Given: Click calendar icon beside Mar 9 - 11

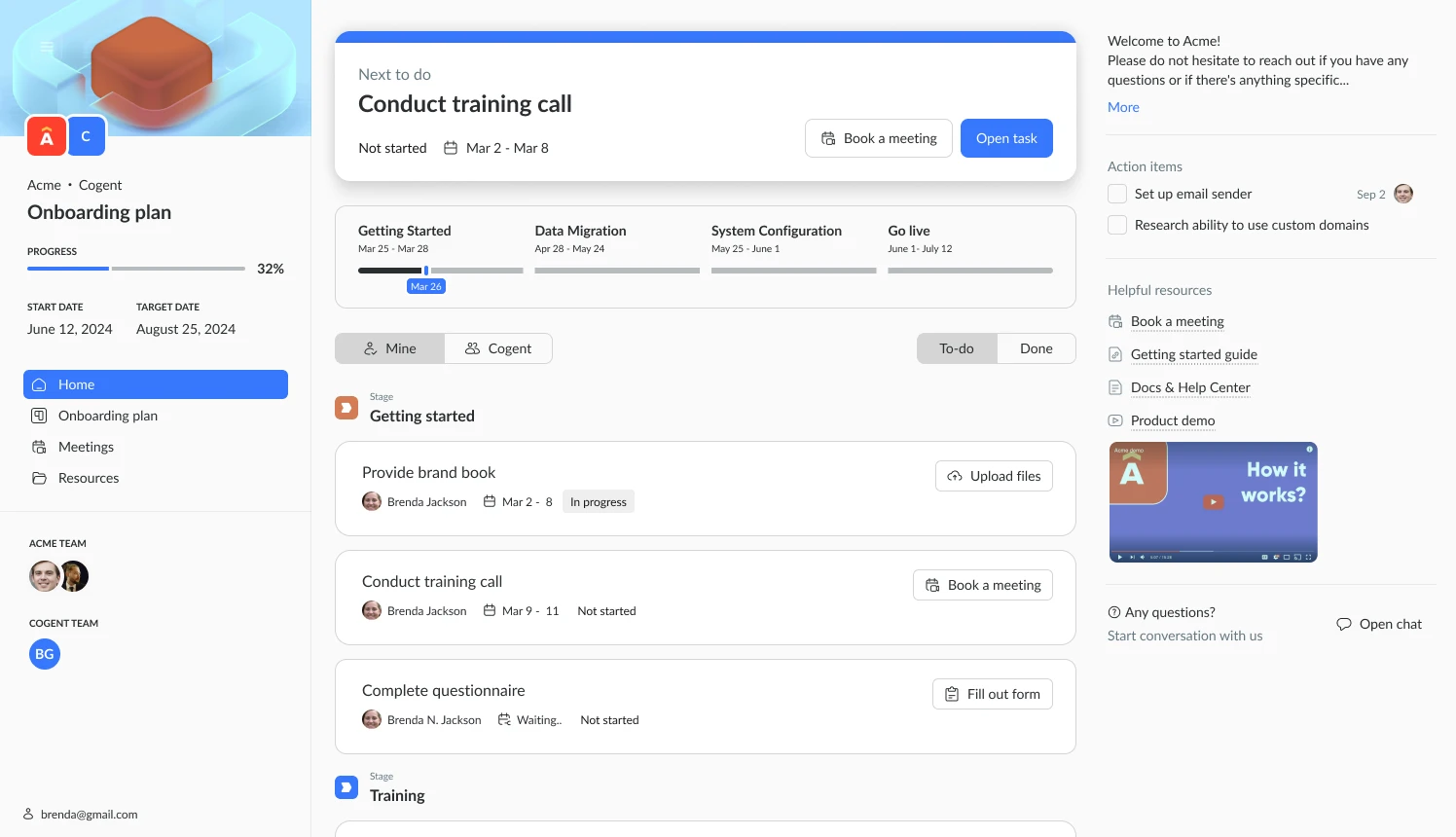Looking at the screenshot, I should click(490, 610).
